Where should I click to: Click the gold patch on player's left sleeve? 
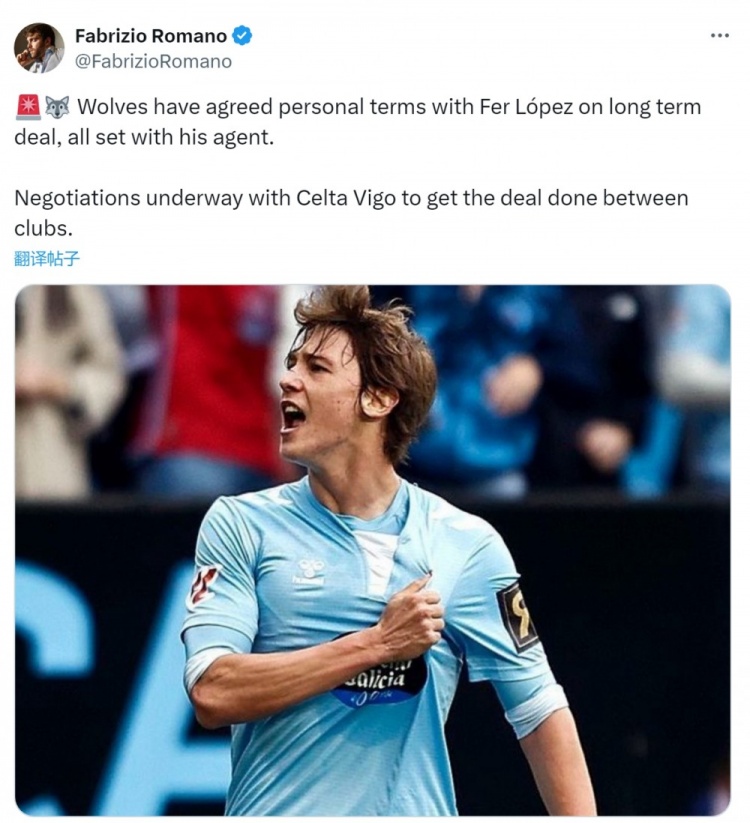click(x=517, y=616)
